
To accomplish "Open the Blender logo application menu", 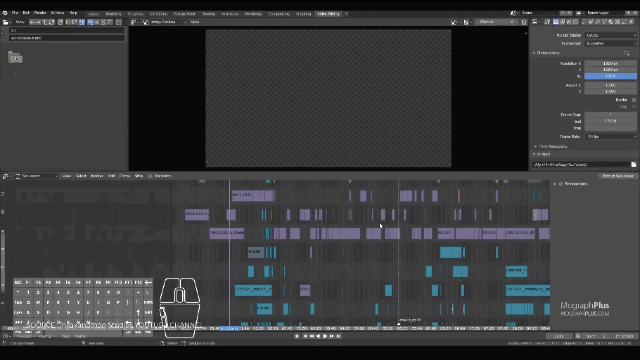I will click(x=4, y=13).
